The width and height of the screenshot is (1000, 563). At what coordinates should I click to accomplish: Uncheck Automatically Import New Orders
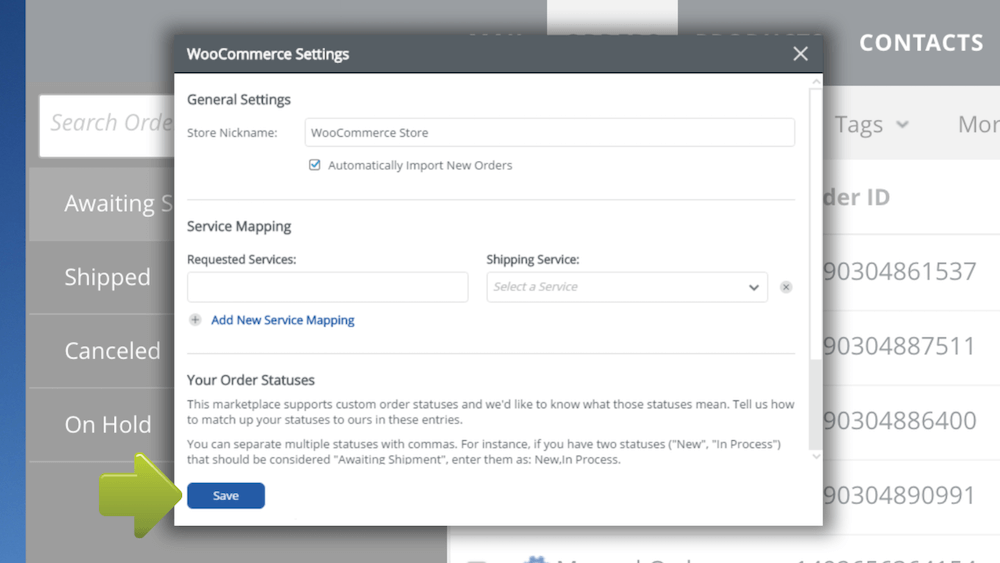pos(314,165)
